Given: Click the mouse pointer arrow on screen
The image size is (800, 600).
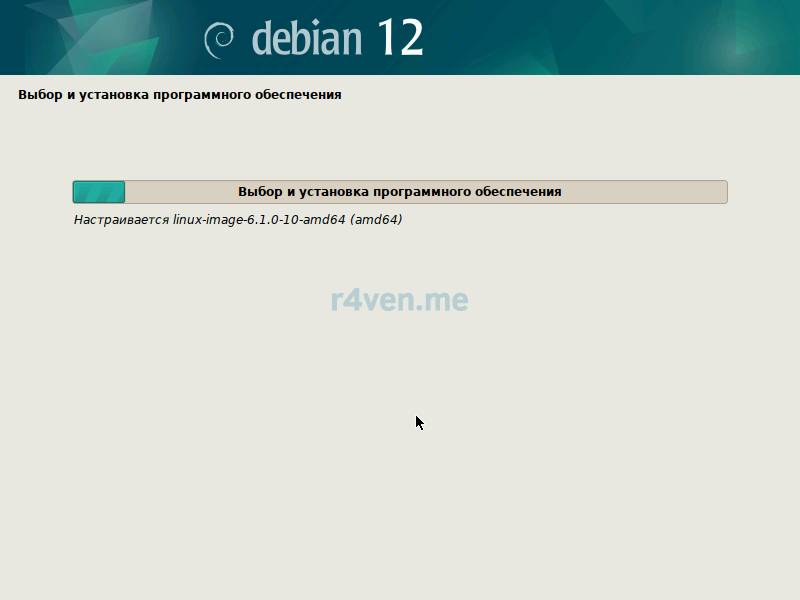Looking at the screenshot, I should 419,422.
